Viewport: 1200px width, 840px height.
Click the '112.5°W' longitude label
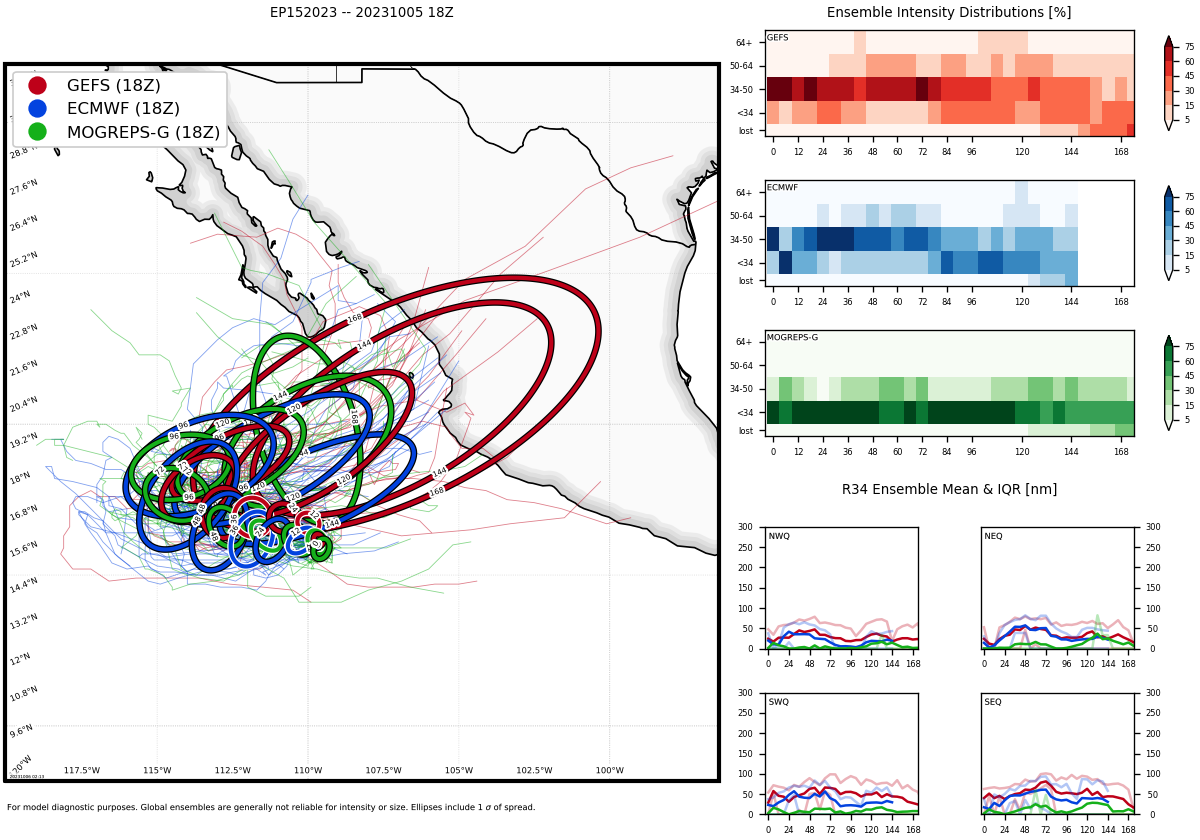232,771
